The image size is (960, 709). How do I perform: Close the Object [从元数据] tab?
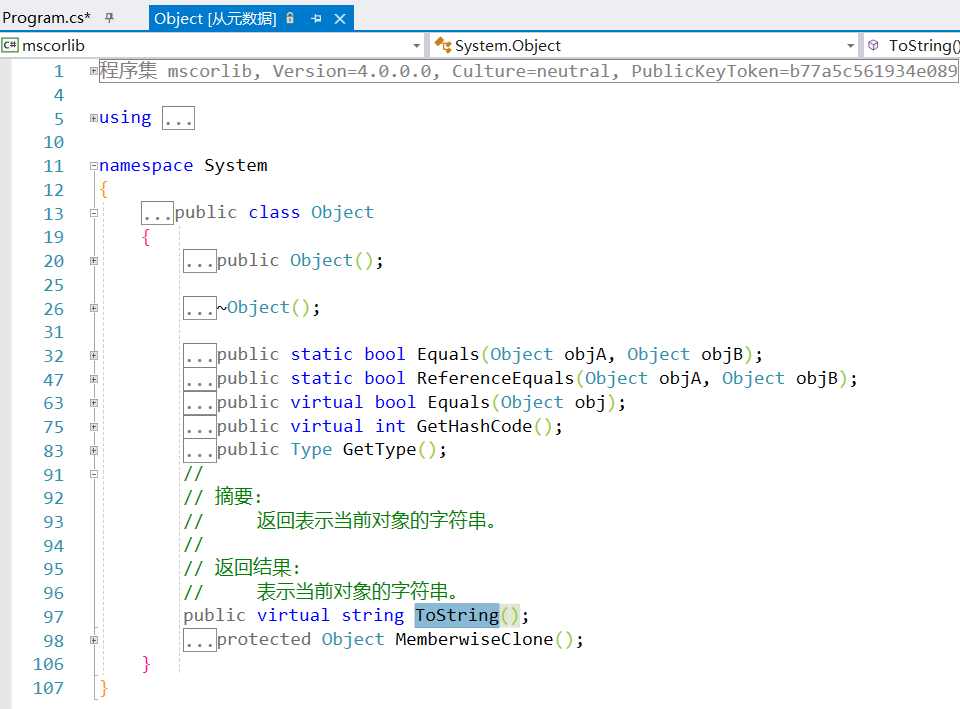(340, 18)
